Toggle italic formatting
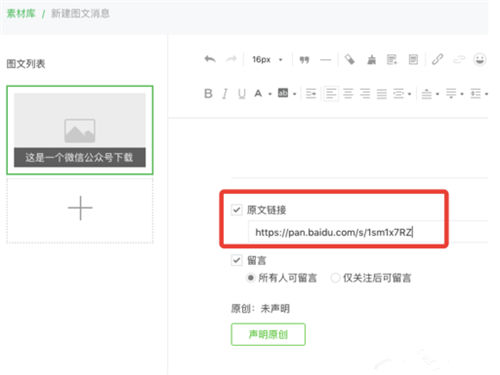 click(x=225, y=94)
